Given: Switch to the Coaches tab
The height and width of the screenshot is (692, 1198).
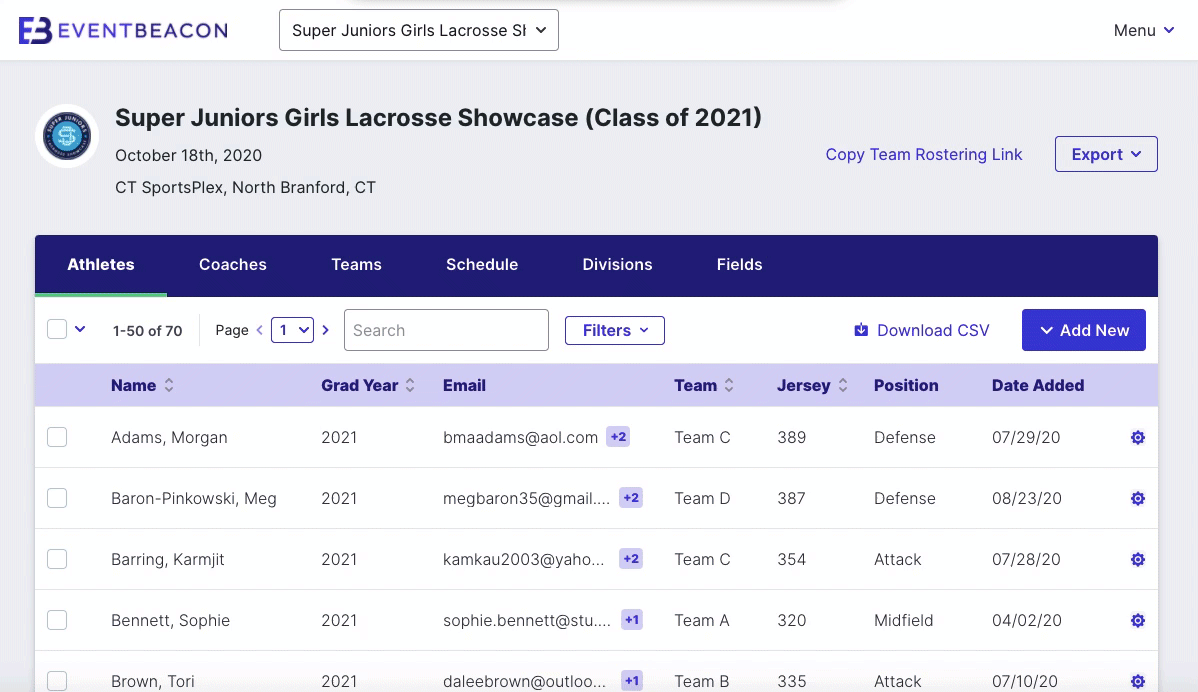Looking at the screenshot, I should pyautogui.click(x=233, y=265).
